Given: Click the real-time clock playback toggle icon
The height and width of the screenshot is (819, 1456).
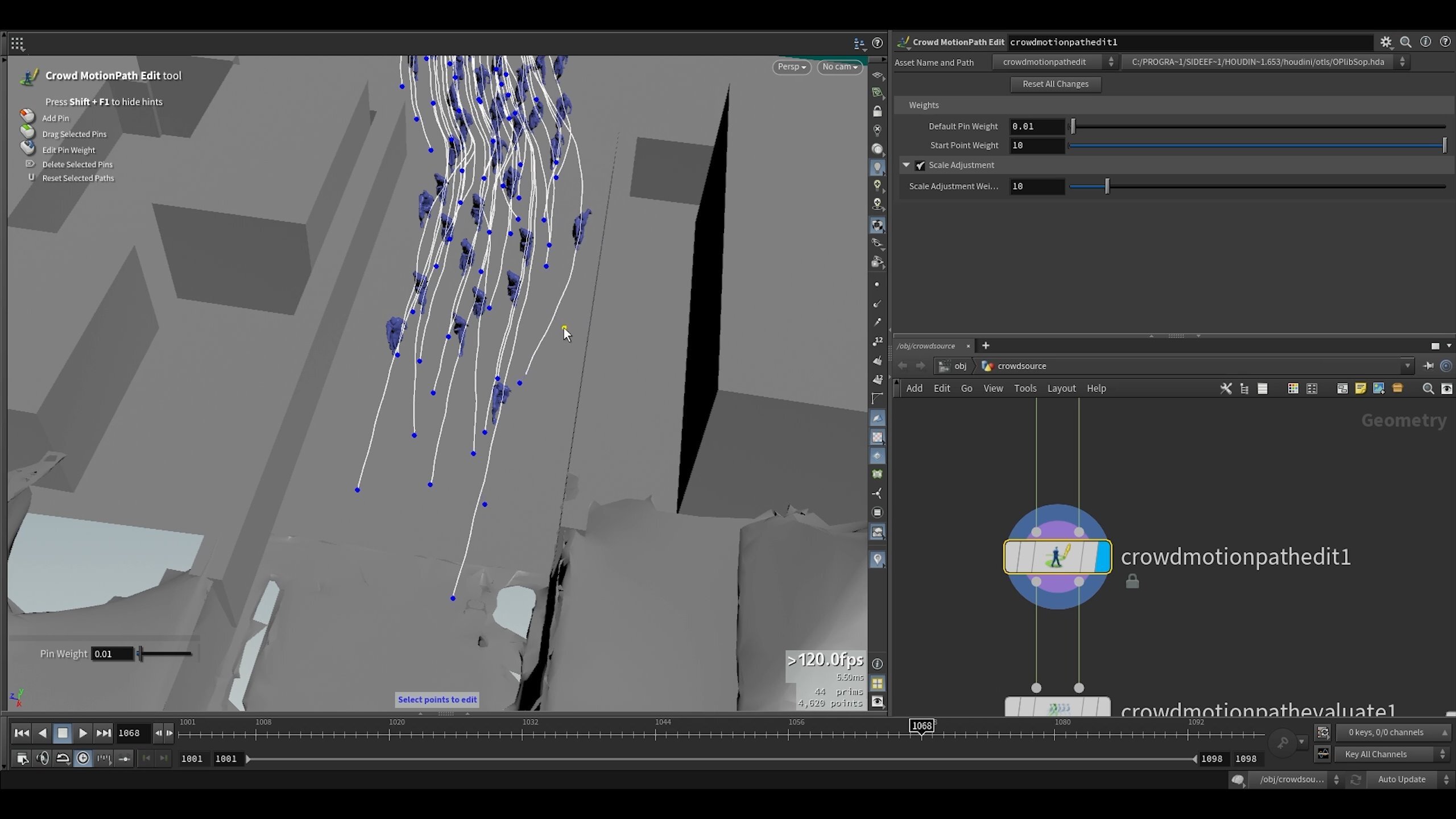Looking at the screenshot, I should click(83, 758).
